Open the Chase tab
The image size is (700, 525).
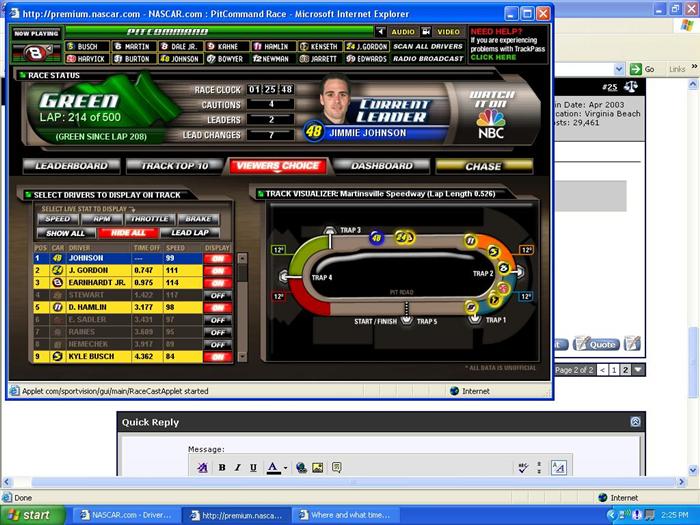click(484, 167)
